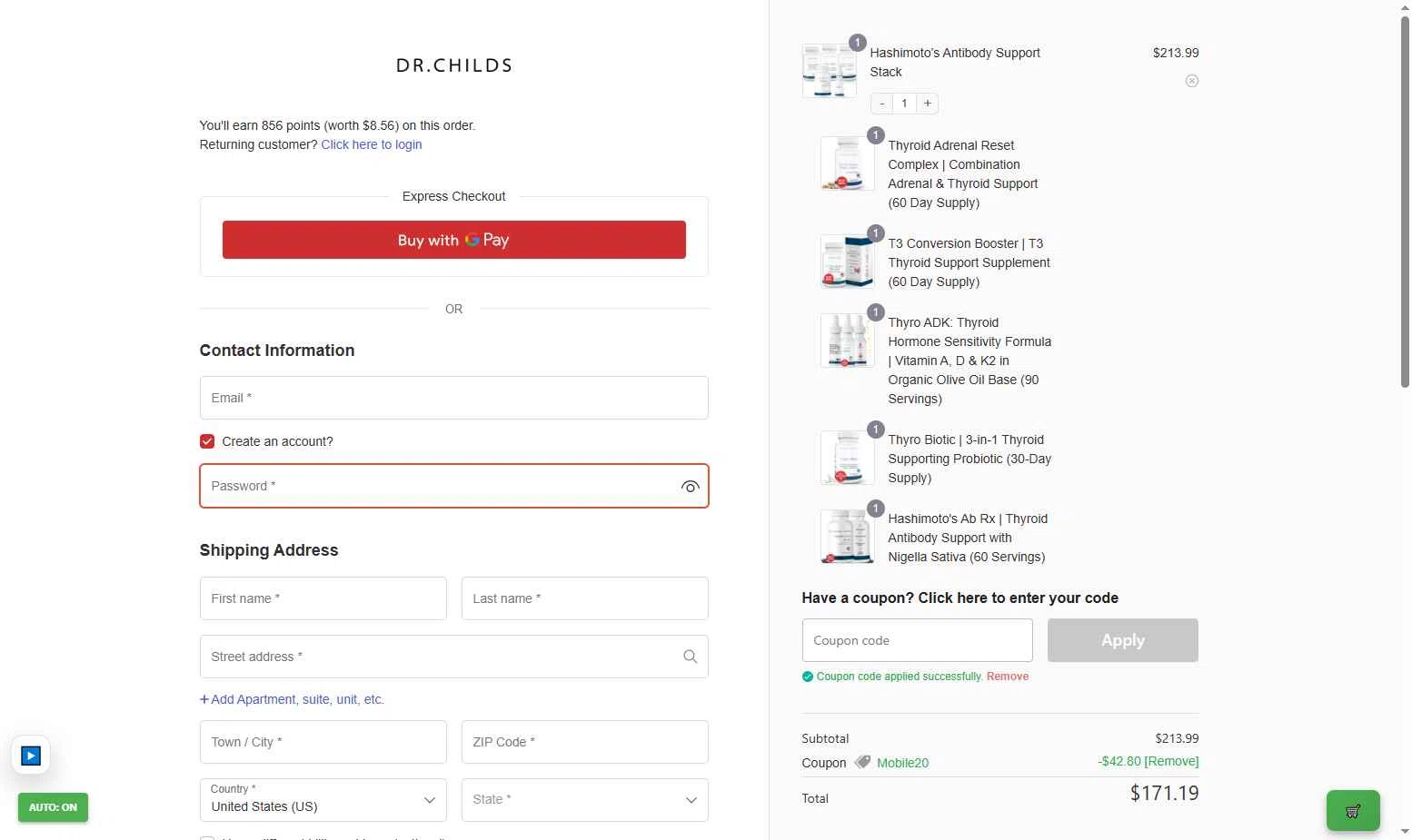
Task: Click the Mobile20 coupon code text
Action: click(x=902, y=763)
